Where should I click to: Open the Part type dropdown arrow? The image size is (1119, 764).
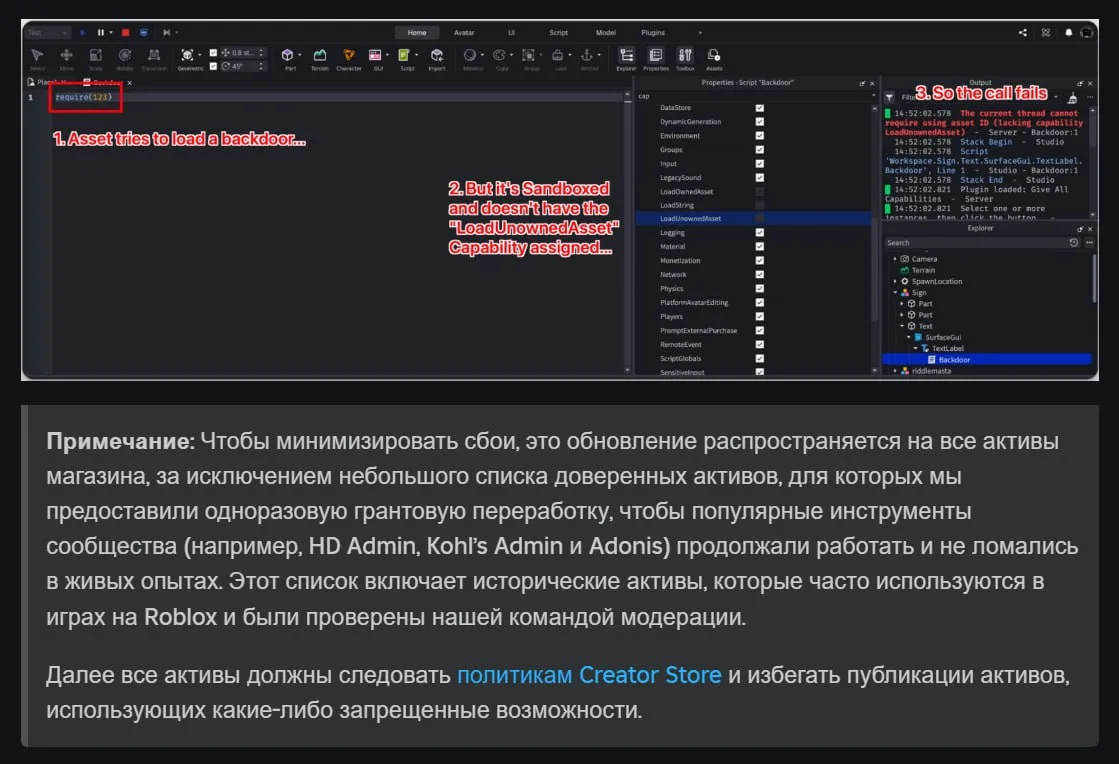click(x=300, y=55)
